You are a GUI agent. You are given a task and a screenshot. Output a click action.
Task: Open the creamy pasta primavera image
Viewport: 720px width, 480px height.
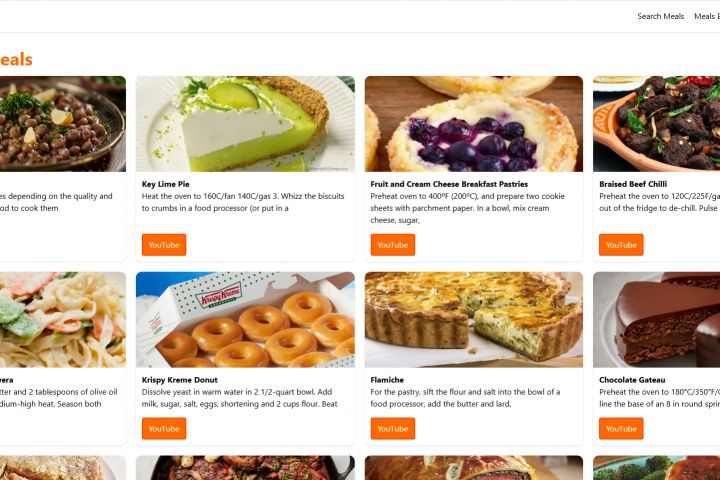click(62, 320)
